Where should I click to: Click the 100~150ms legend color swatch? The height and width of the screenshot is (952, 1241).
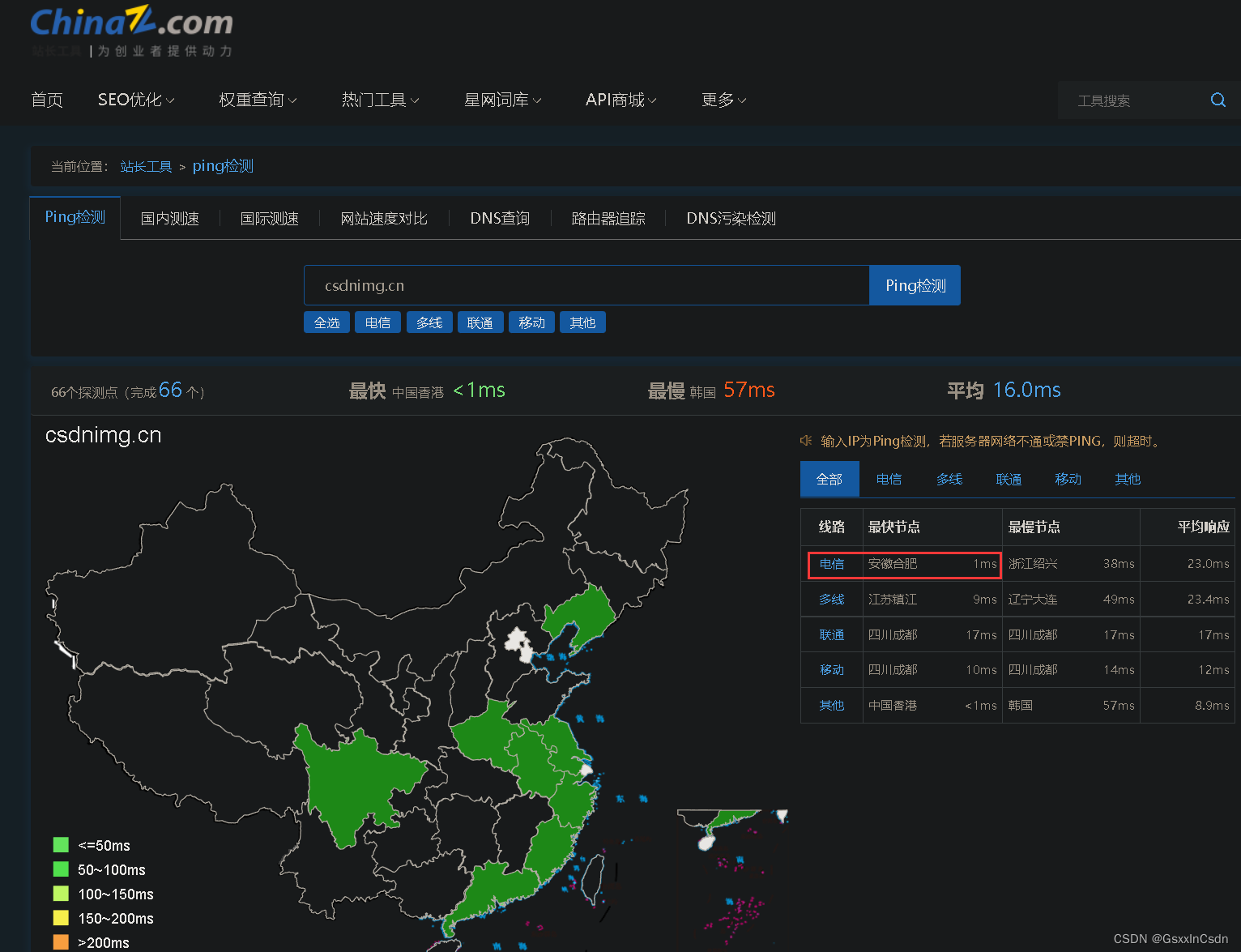[x=61, y=894]
